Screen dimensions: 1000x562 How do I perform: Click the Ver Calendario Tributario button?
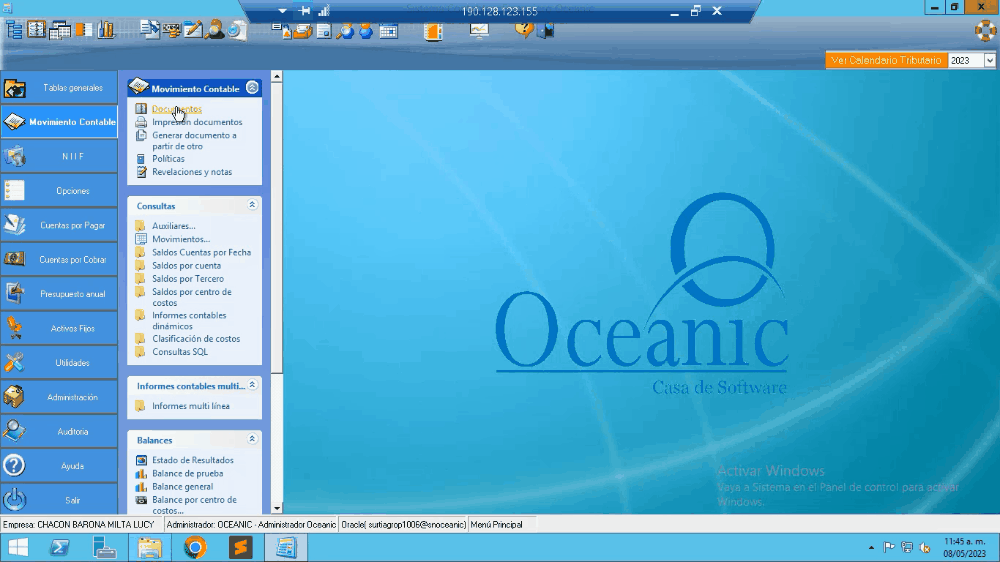[886, 61]
